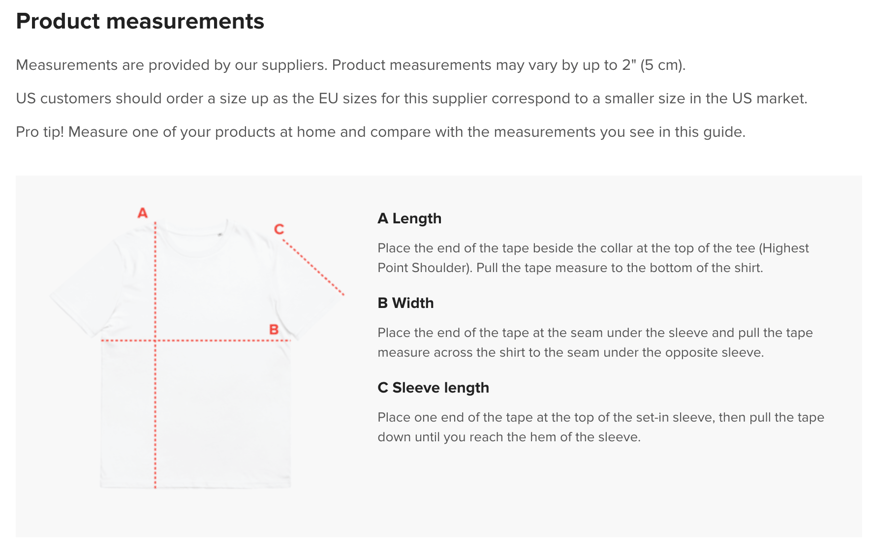Click the A Length heading
The width and height of the screenshot is (870, 550).
click(409, 218)
